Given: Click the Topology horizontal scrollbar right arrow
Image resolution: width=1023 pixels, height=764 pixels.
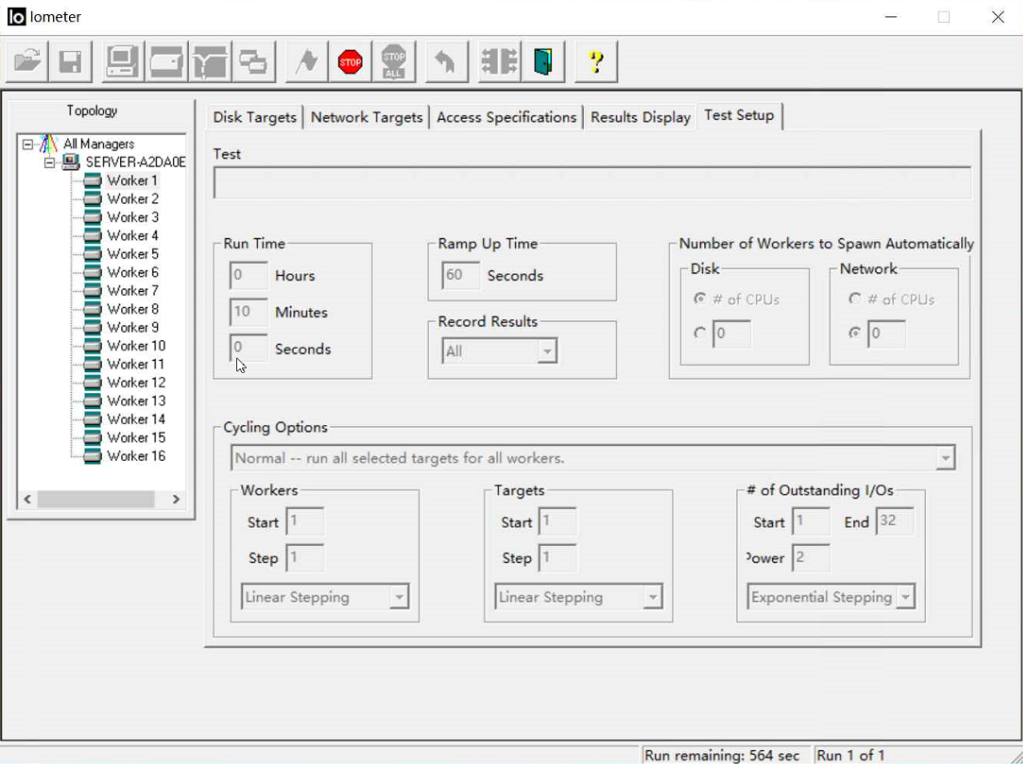Looking at the screenshot, I should tap(176, 499).
